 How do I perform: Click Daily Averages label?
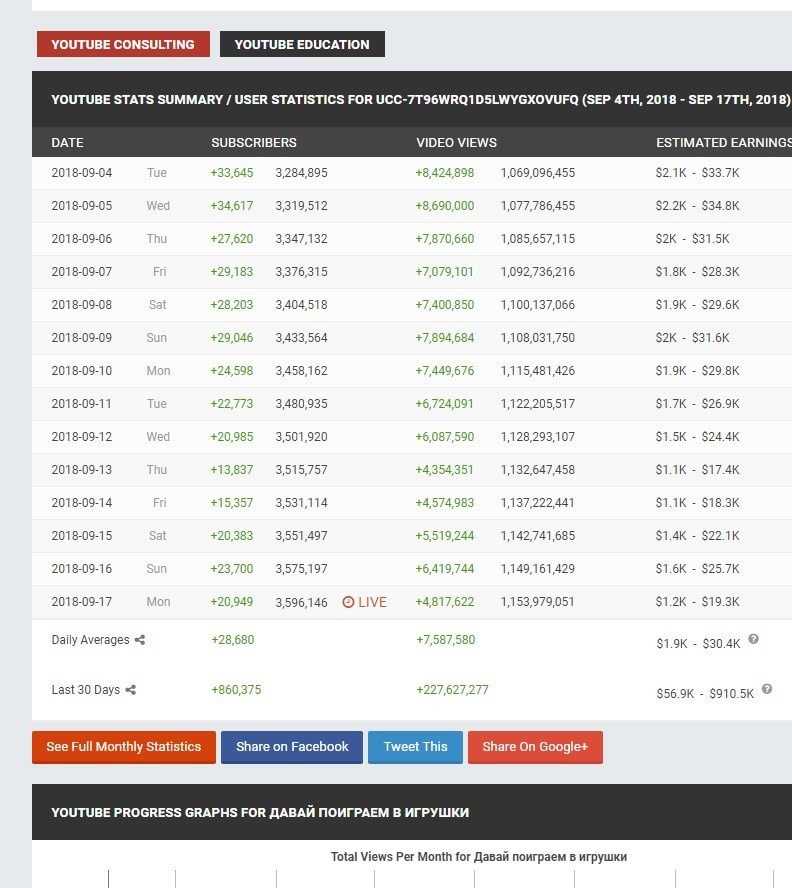click(91, 640)
